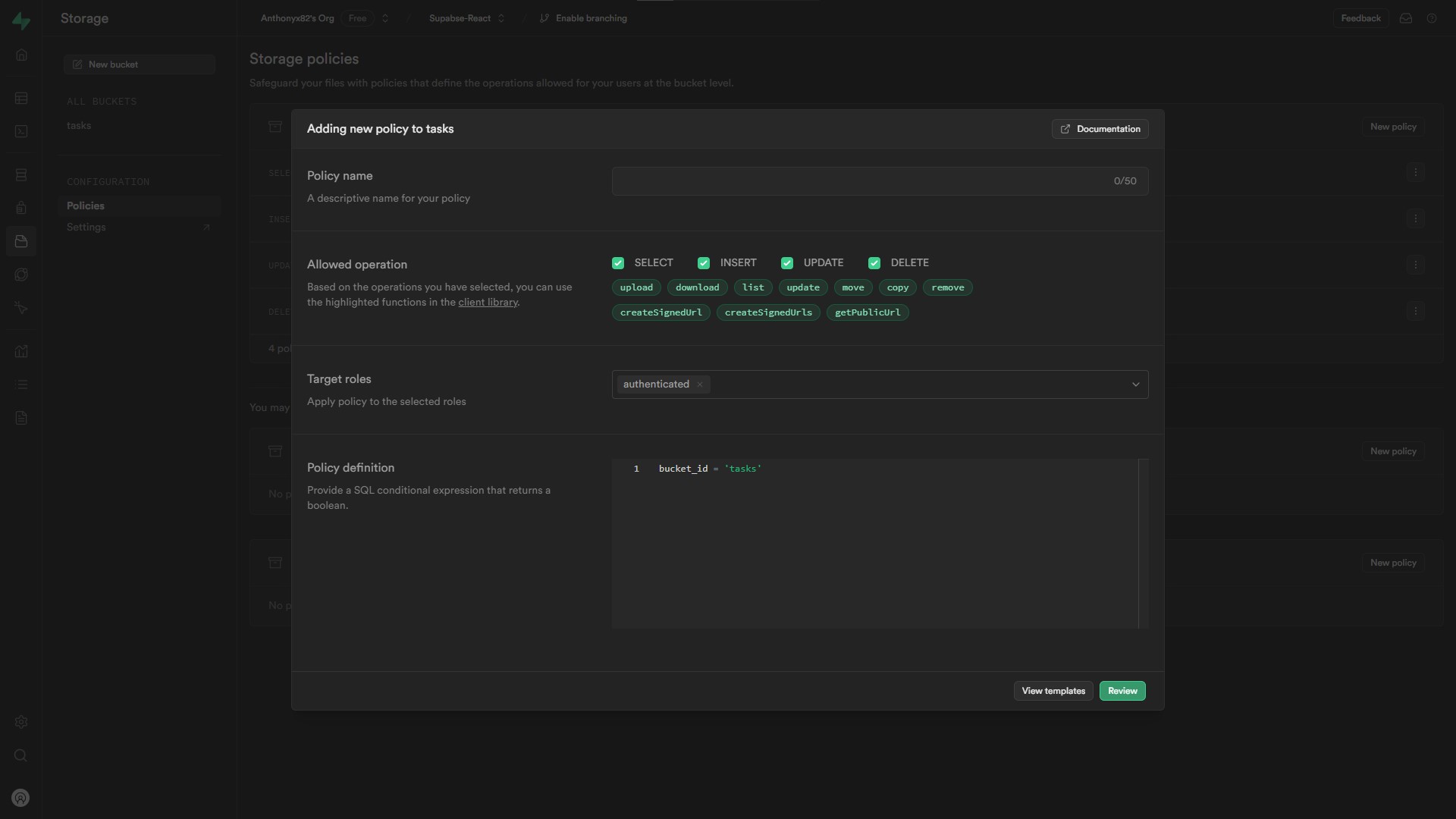Image resolution: width=1456 pixels, height=819 pixels.
Task: Remove the authenticated role tag
Action: [x=700, y=384]
